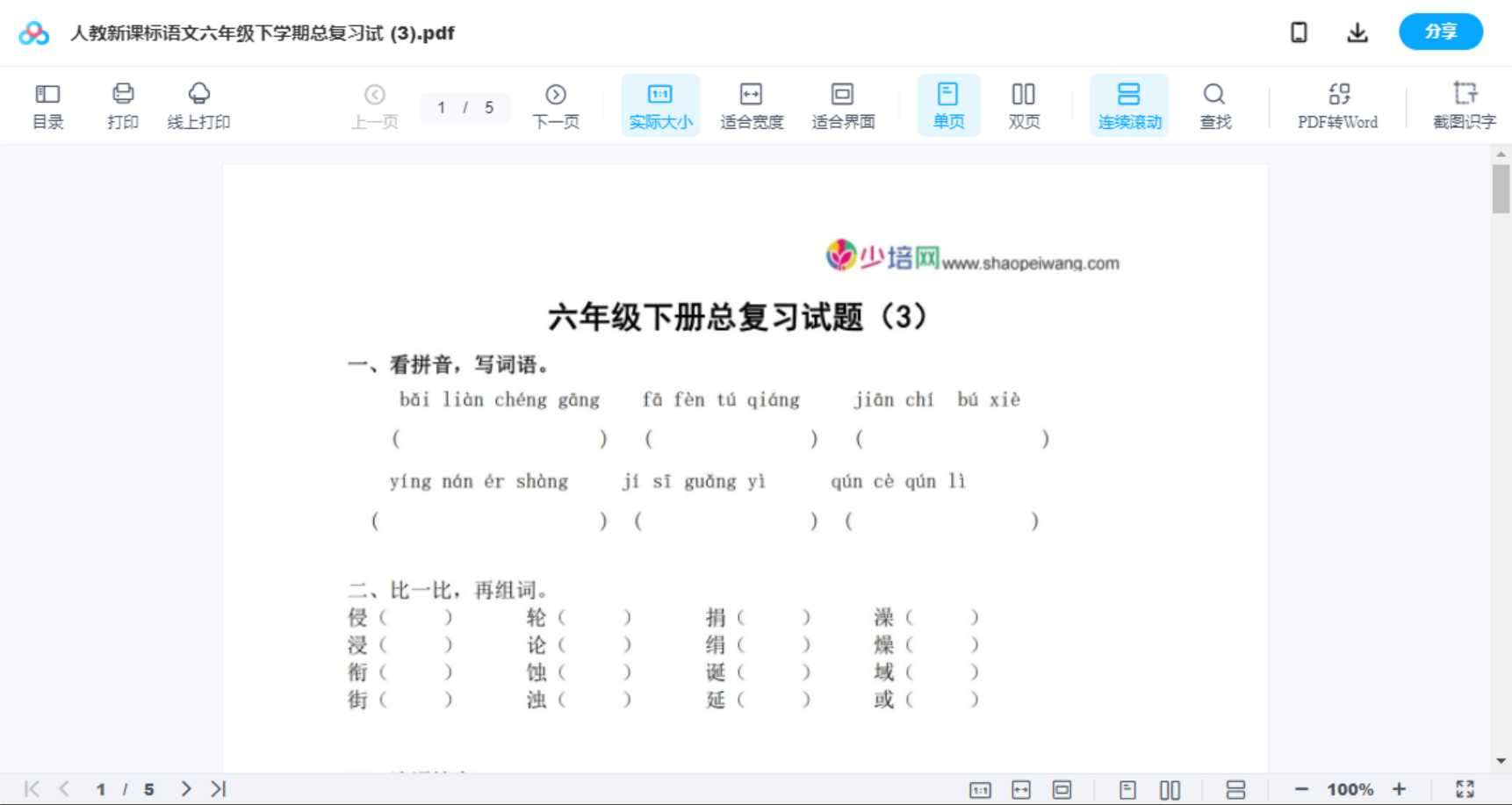This screenshot has width=1512, height=805.
Task: Zoom in with the plus button
Action: click(x=1400, y=788)
